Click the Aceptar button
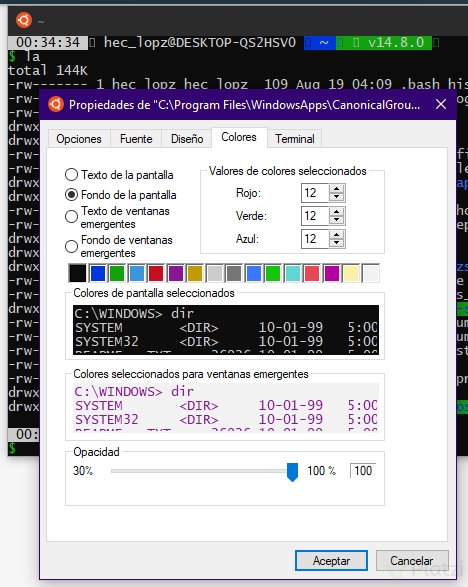This screenshot has width=468, height=587. 331,560
